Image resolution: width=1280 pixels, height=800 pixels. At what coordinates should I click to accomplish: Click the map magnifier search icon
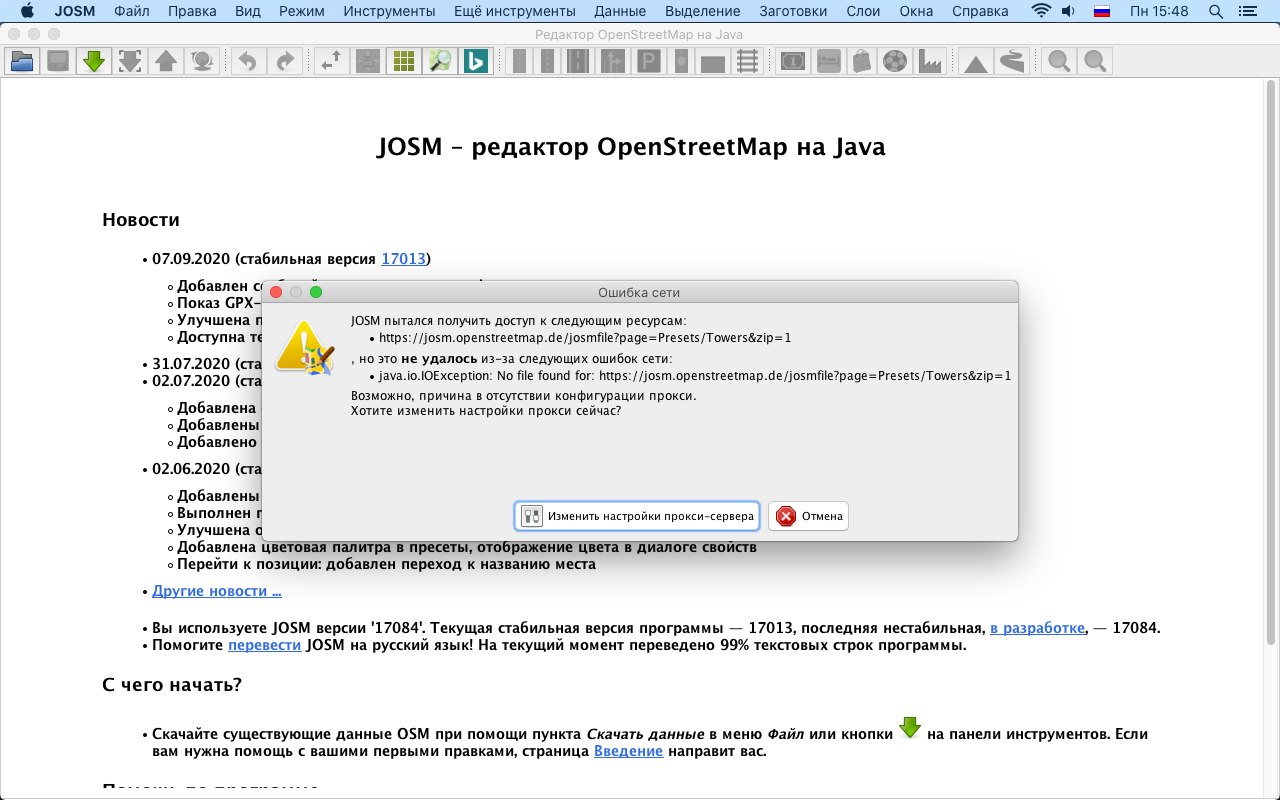pos(439,61)
